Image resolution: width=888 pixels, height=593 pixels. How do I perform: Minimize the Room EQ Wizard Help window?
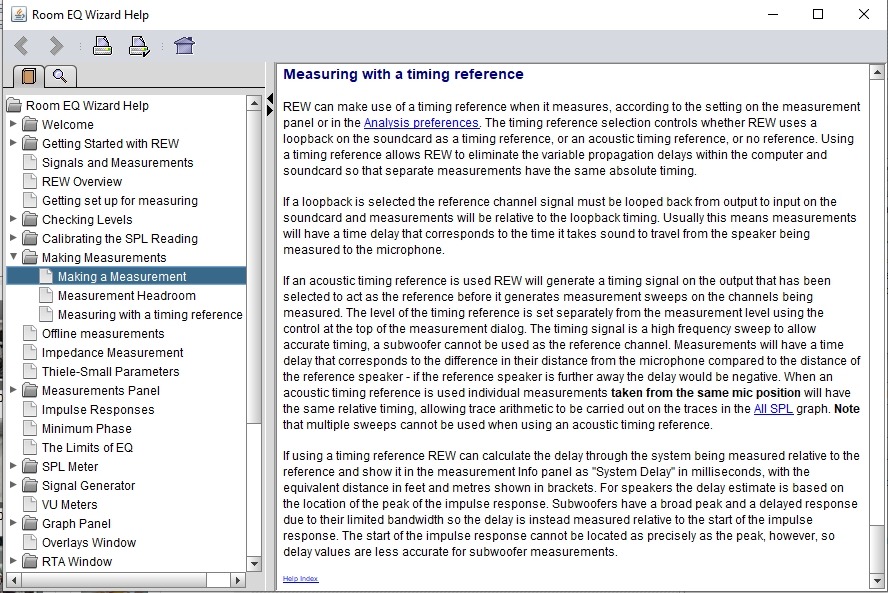(x=772, y=14)
